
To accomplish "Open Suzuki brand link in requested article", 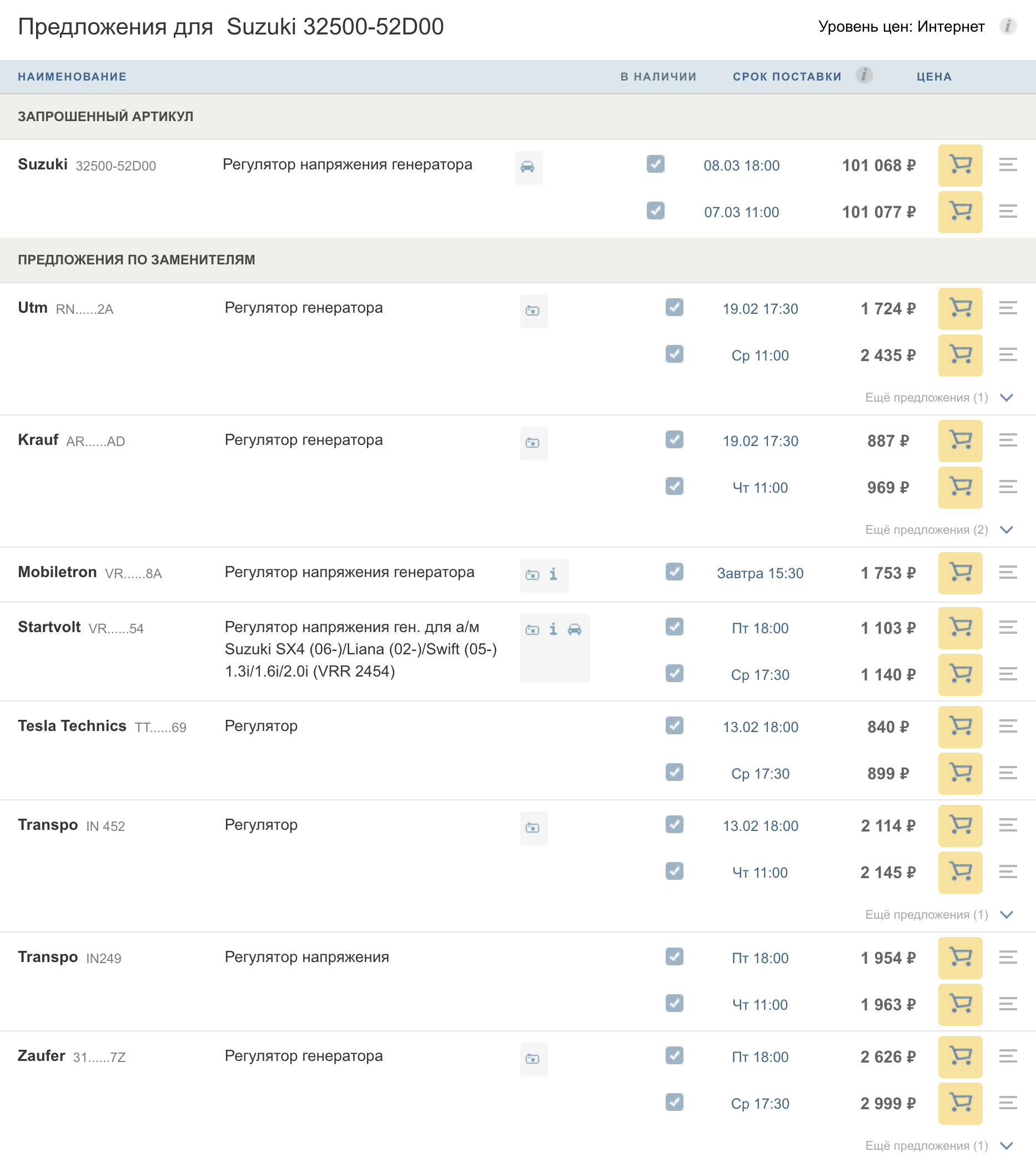I will pos(42,164).
